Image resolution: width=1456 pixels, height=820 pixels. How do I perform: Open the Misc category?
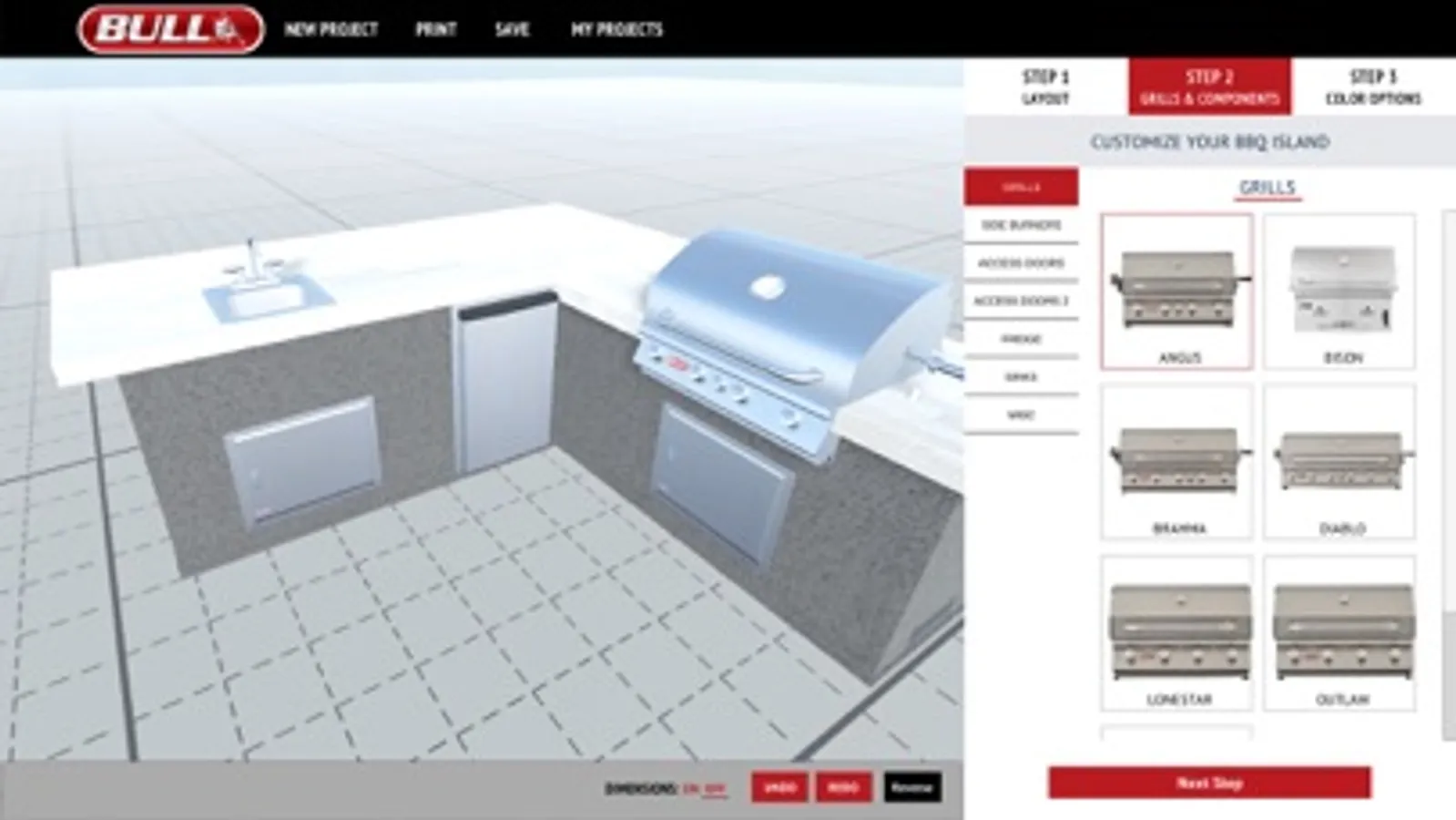click(1022, 415)
